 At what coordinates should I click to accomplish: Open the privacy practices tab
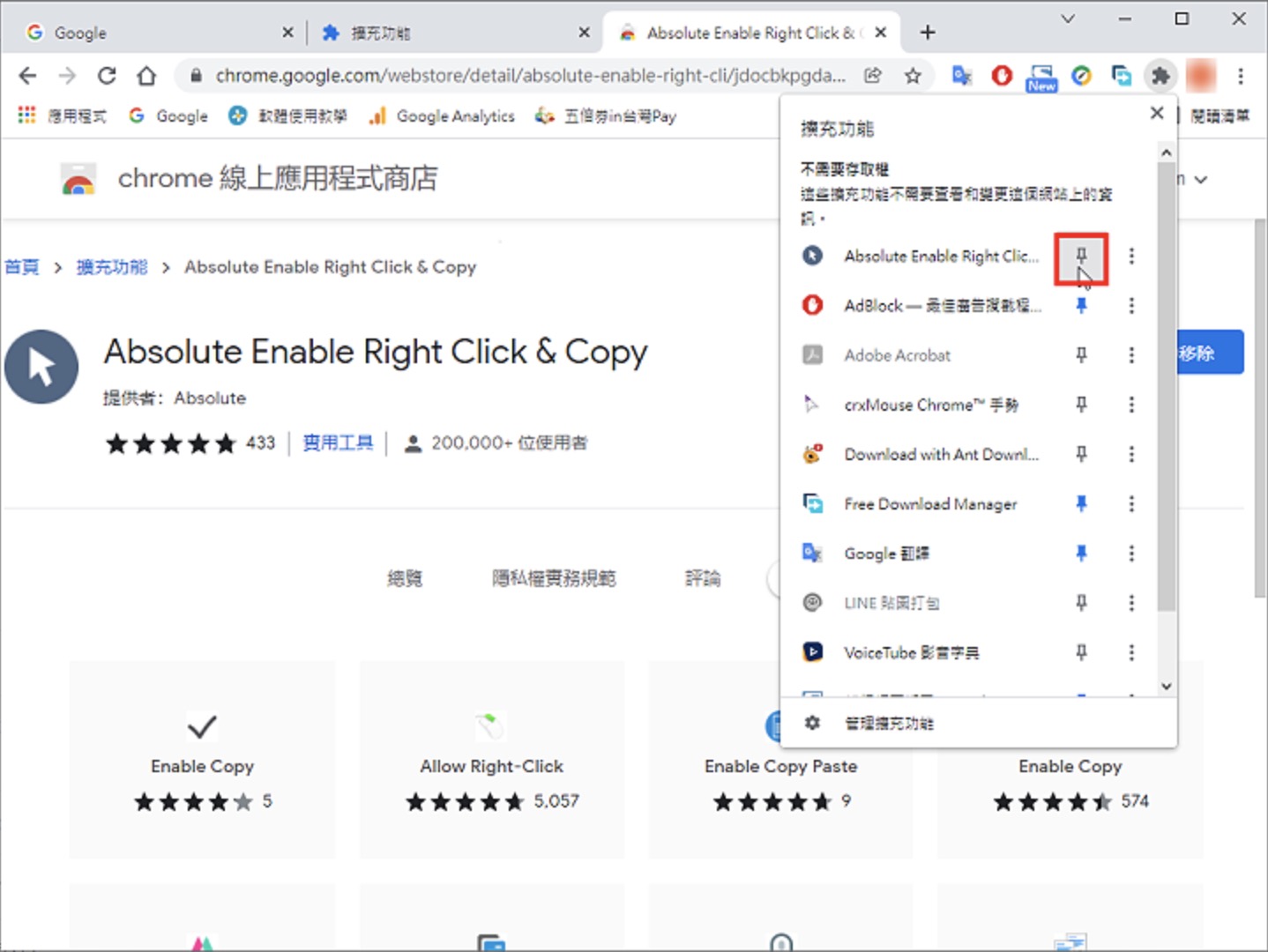coord(554,578)
